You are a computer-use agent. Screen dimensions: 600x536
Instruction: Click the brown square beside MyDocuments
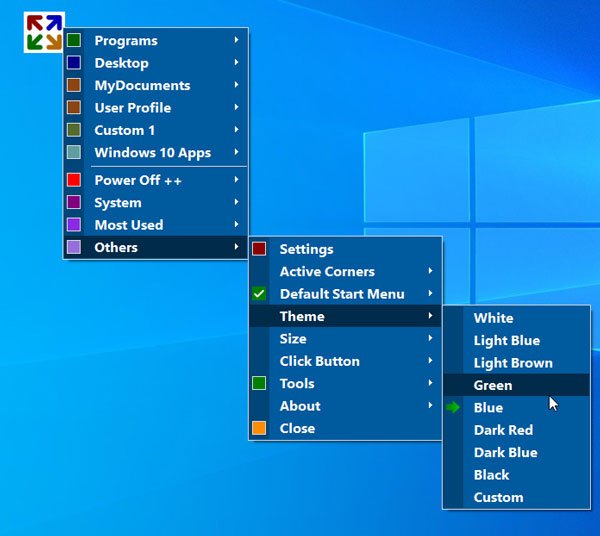pyautogui.click(x=74, y=85)
